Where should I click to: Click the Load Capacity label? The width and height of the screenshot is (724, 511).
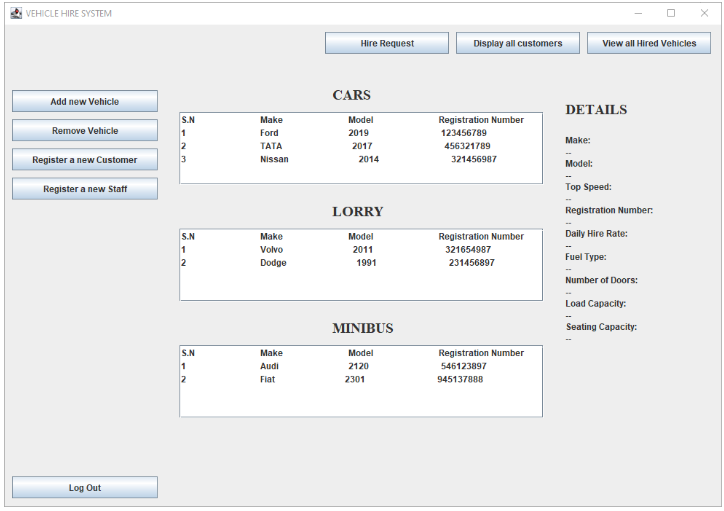point(596,304)
